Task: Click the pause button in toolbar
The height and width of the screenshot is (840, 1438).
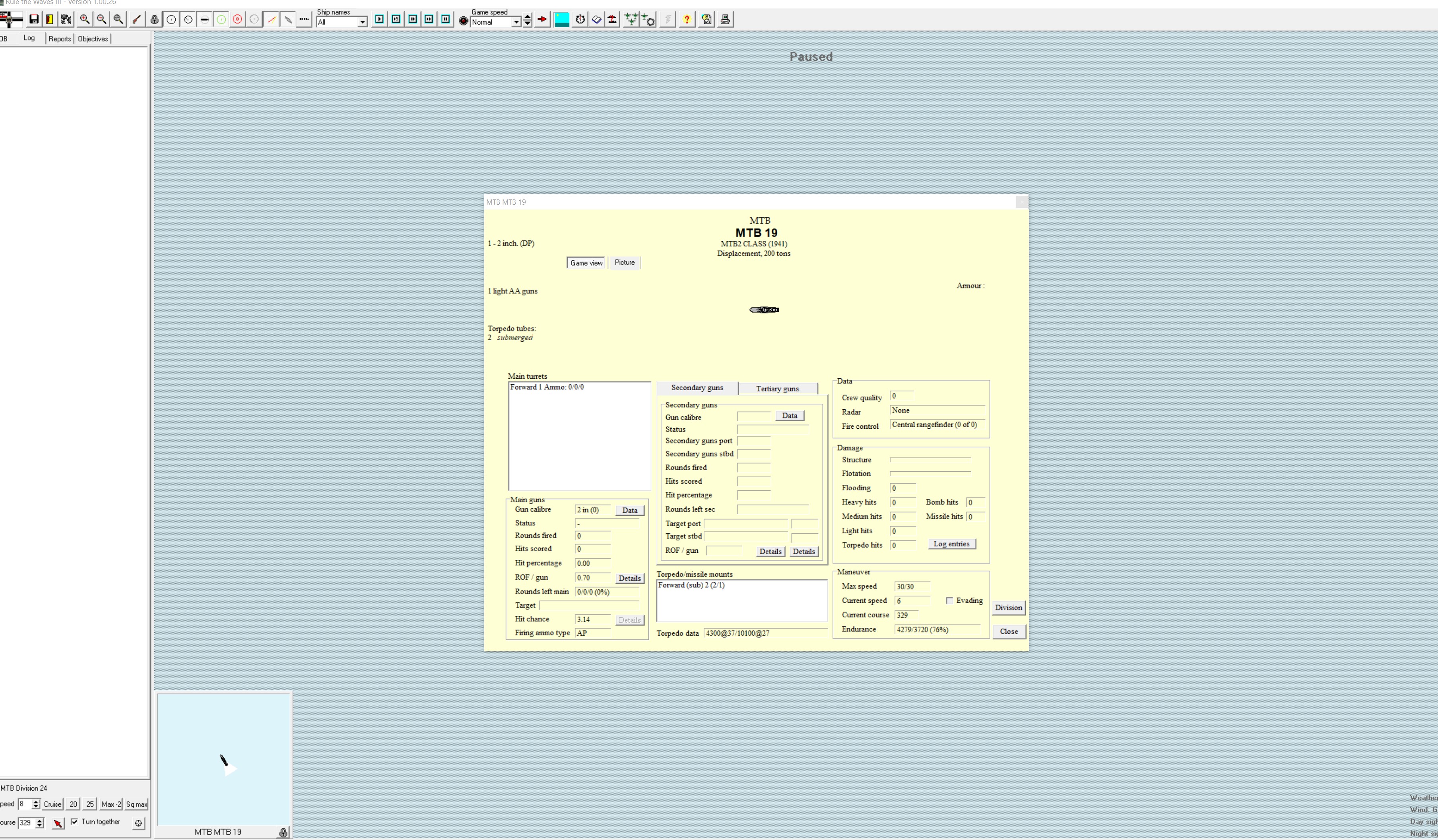Action: pyautogui.click(x=446, y=19)
